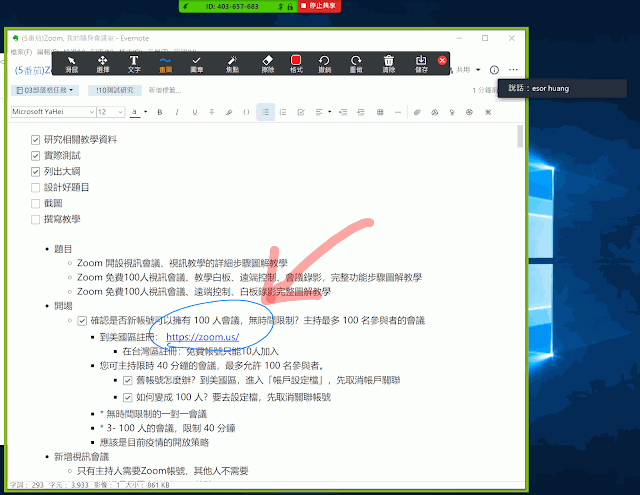
Task: Click the !10測試研究 tag
Action: point(115,90)
